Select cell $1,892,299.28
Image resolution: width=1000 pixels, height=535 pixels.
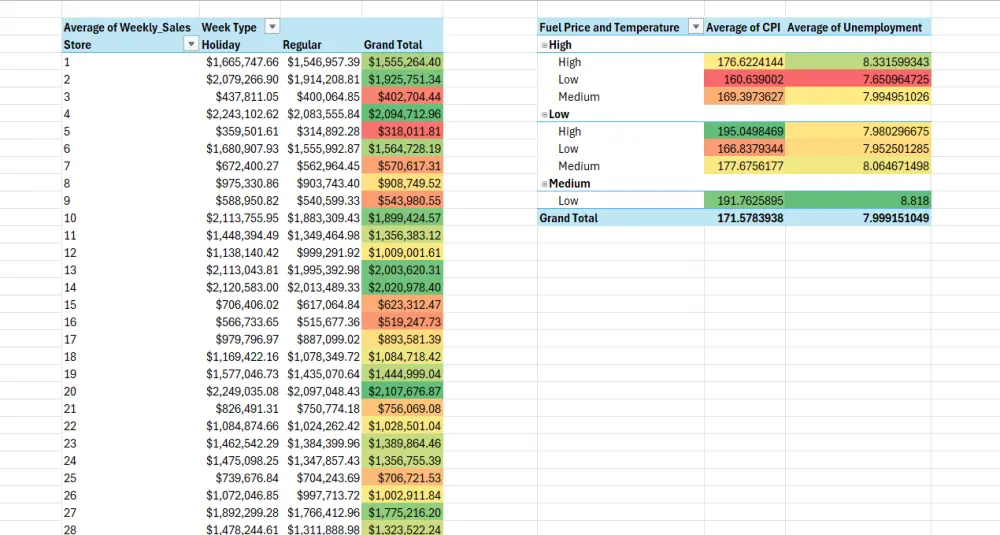[241, 512]
